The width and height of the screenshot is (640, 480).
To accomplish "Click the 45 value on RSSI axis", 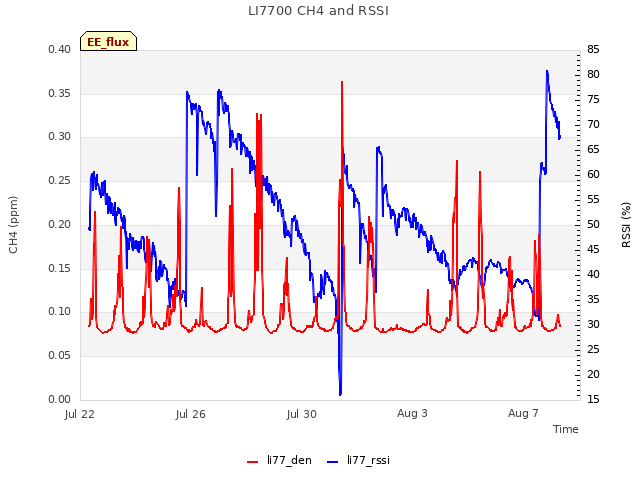I will point(593,249).
